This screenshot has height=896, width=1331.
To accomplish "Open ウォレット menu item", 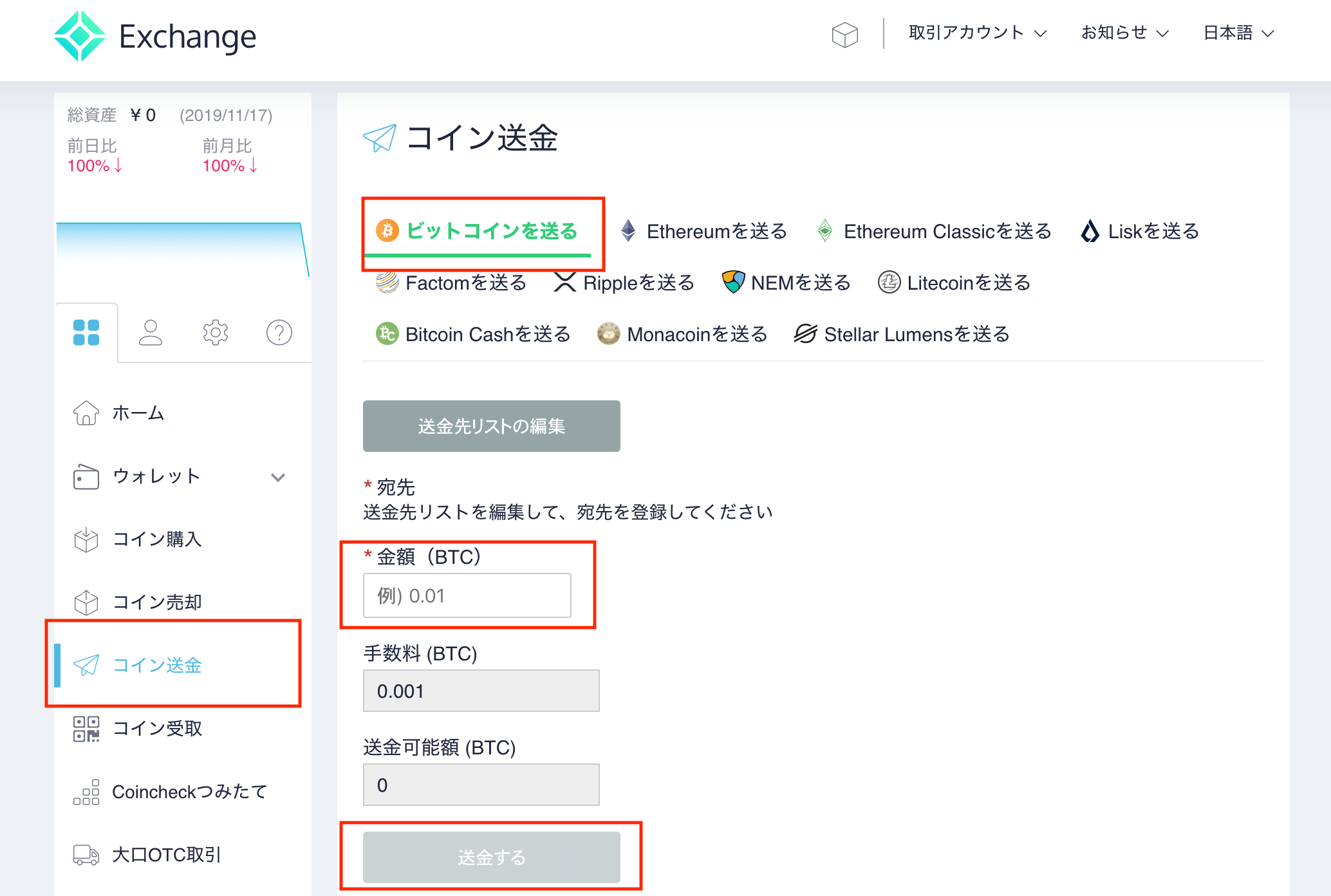I will [156, 476].
